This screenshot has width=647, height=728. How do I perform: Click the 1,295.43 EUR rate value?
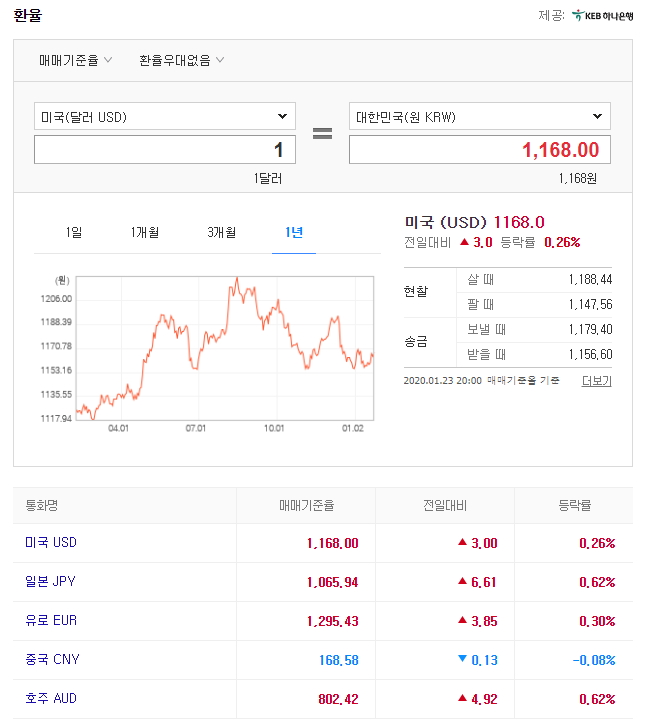pyautogui.click(x=332, y=621)
